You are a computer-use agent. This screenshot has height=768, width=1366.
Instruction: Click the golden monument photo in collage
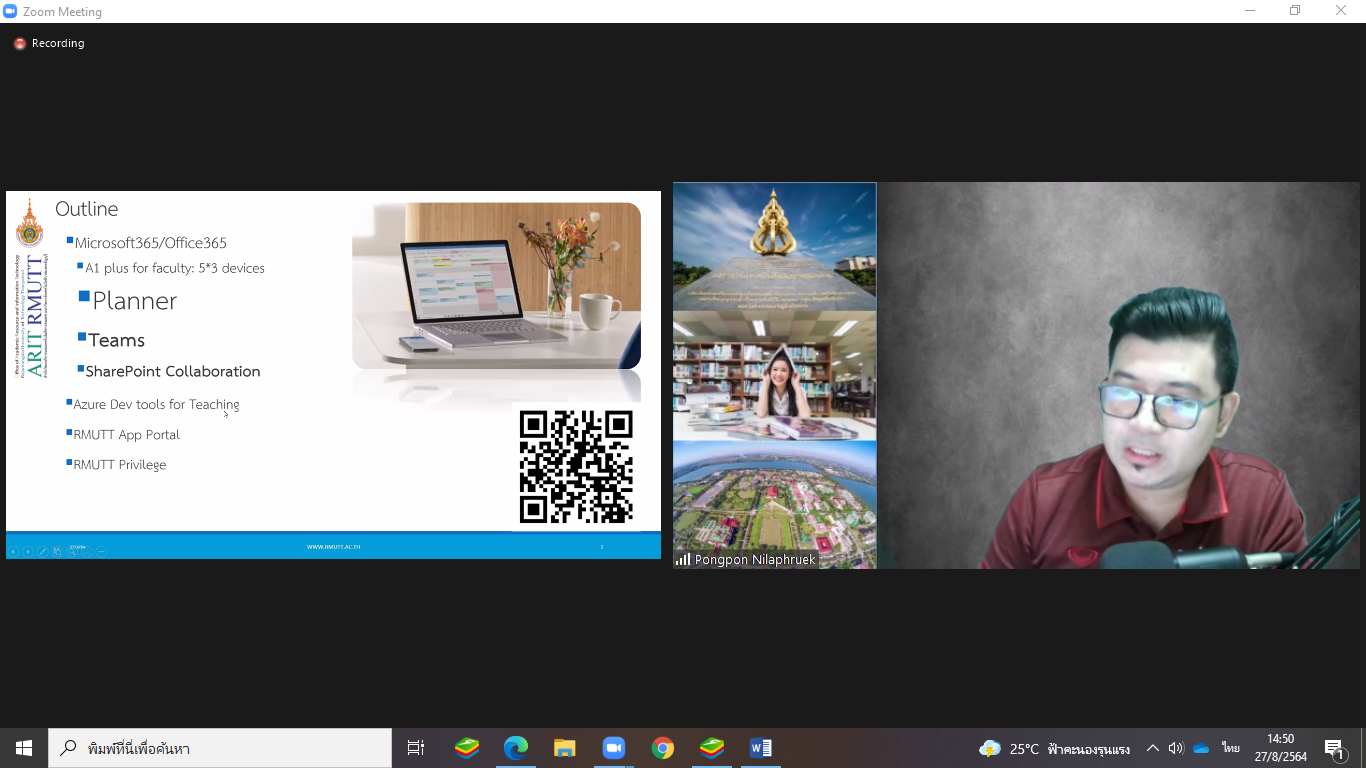[x=775, y=246]
